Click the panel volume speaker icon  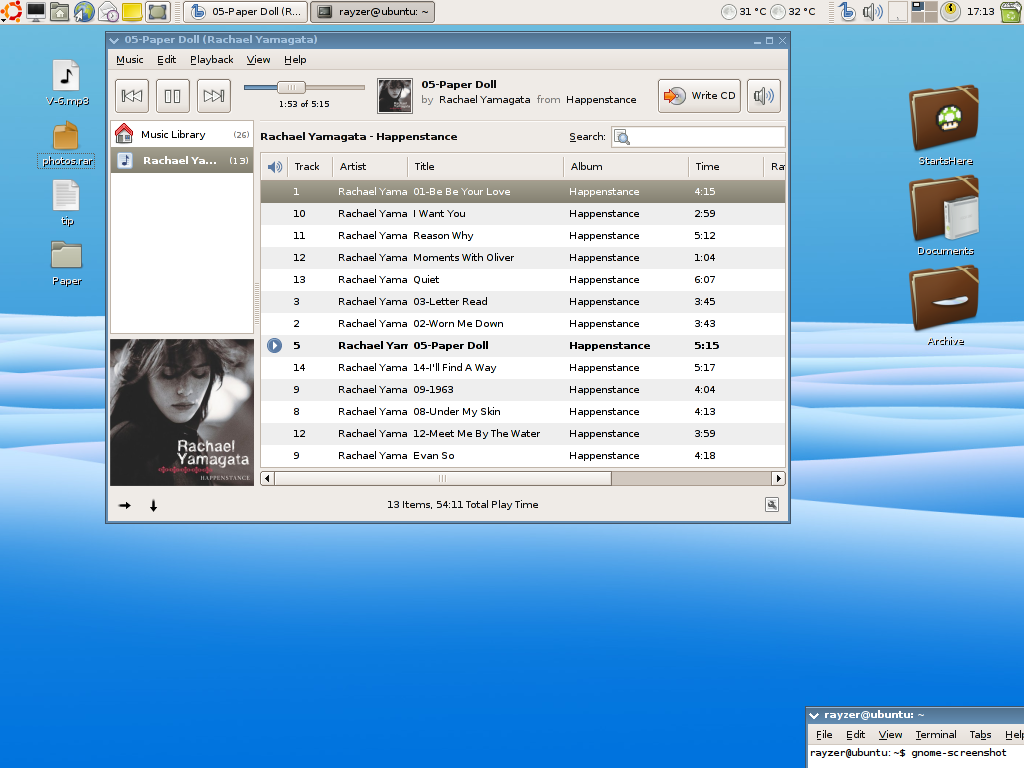pos(872,11)
